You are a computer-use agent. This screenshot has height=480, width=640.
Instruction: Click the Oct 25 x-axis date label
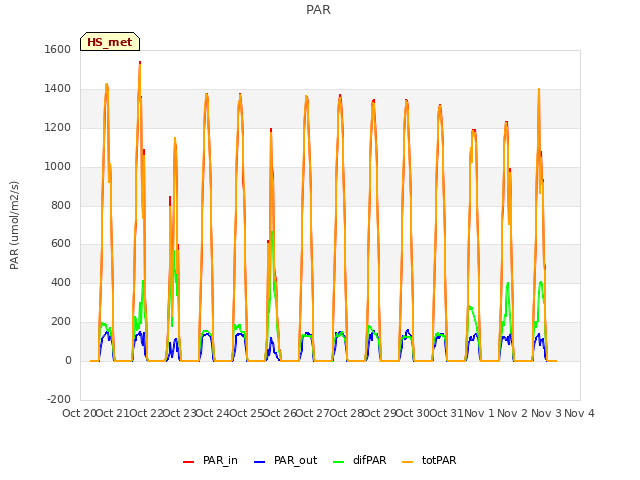click(x=246, y=413)
